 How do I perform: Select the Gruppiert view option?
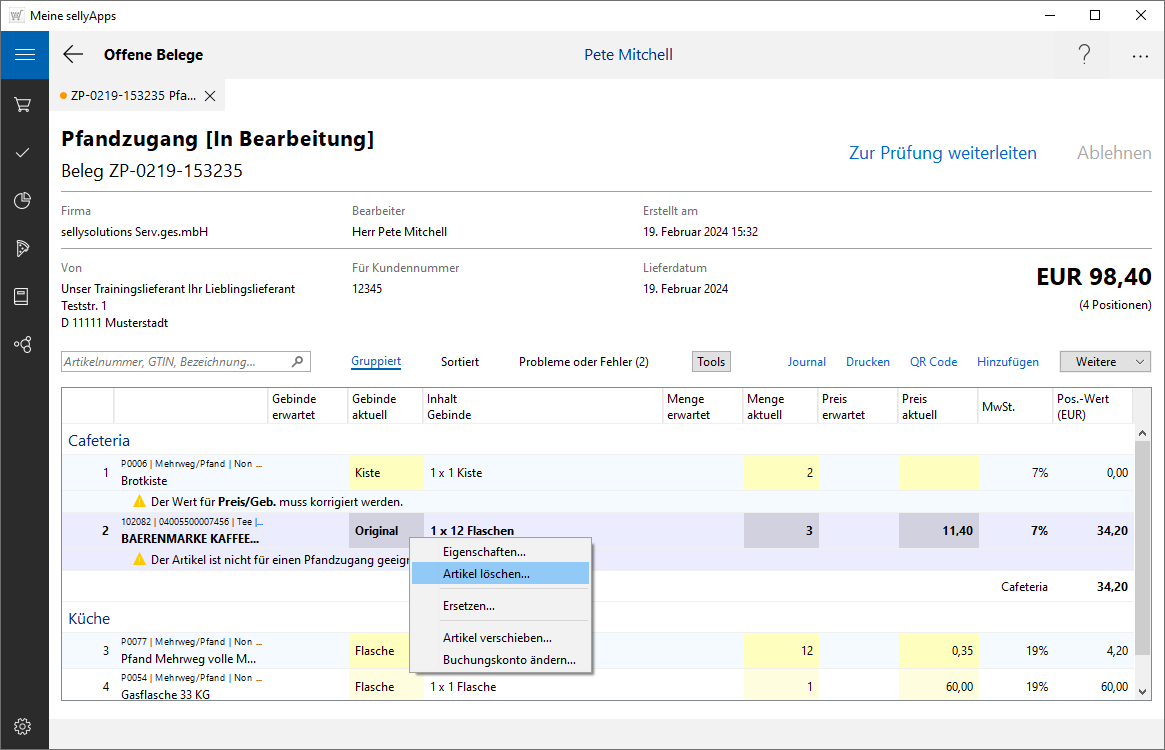[x=376, y=362]
